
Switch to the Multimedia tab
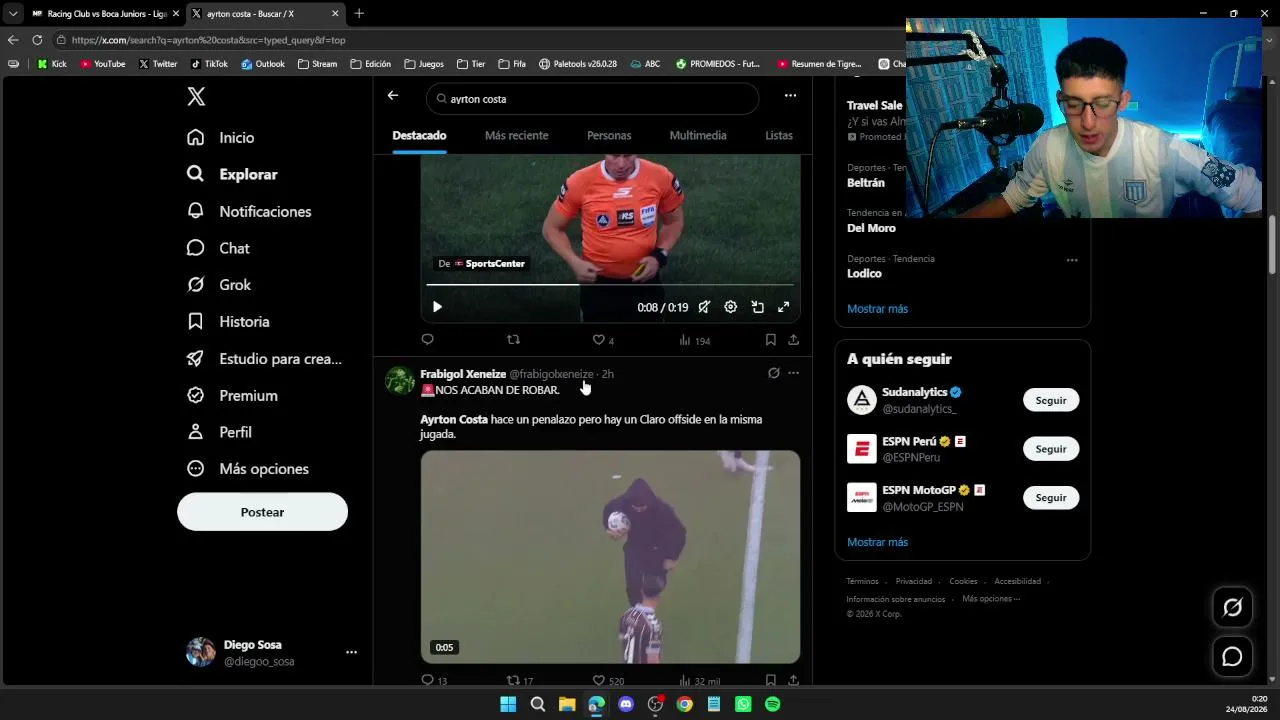698,135
